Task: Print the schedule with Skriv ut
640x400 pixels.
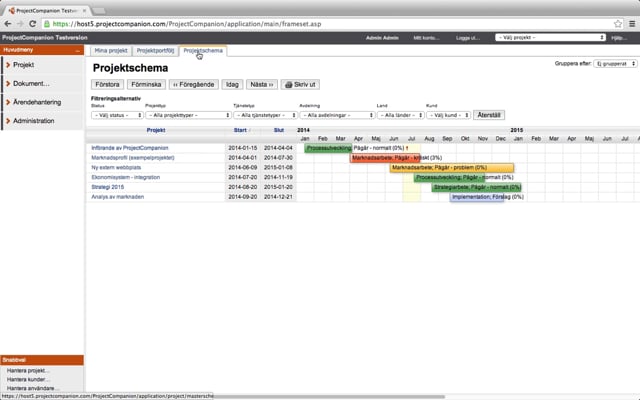Action: pos(300,84)
